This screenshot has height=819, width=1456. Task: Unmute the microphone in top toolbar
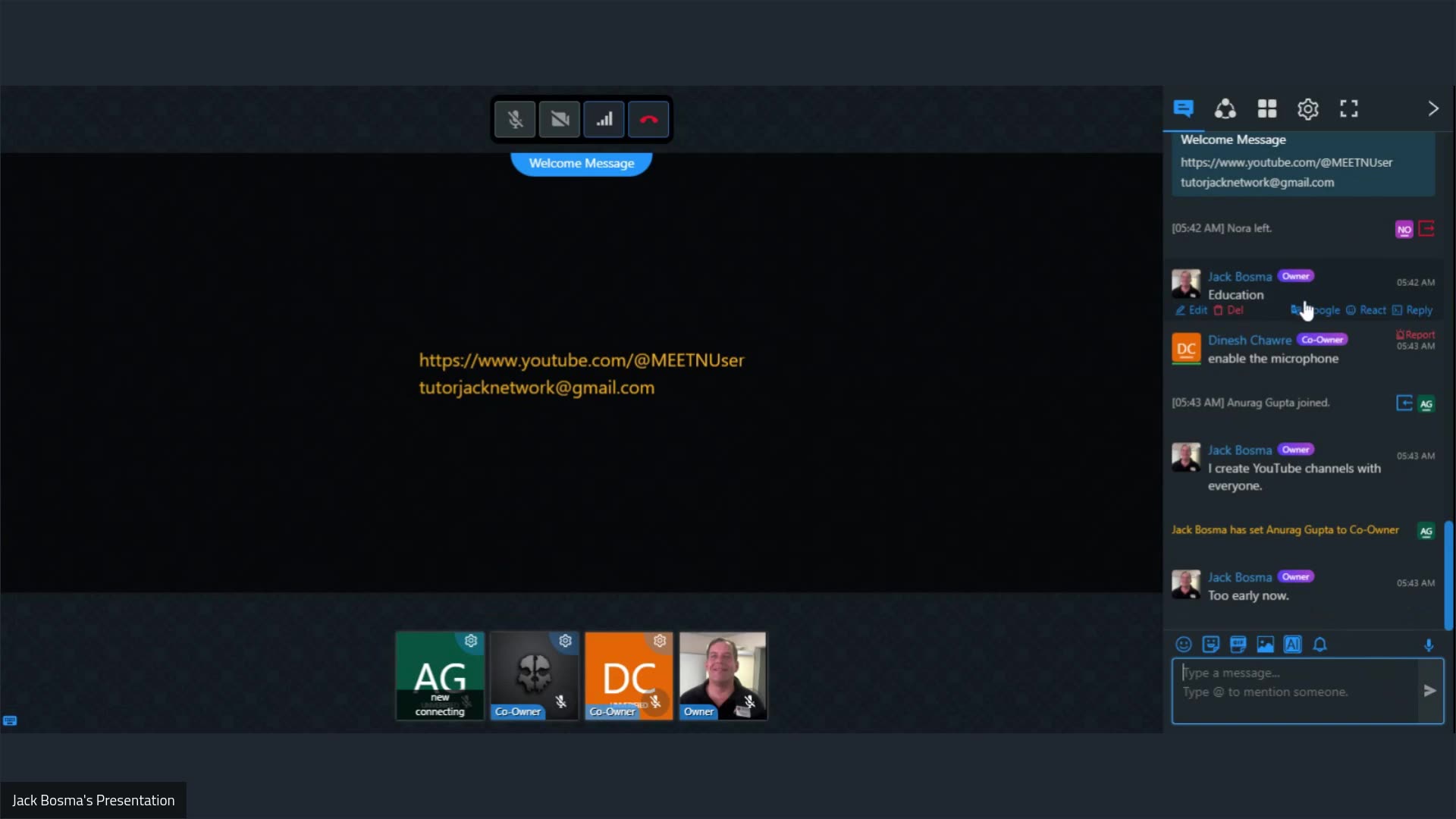(515, 120)
